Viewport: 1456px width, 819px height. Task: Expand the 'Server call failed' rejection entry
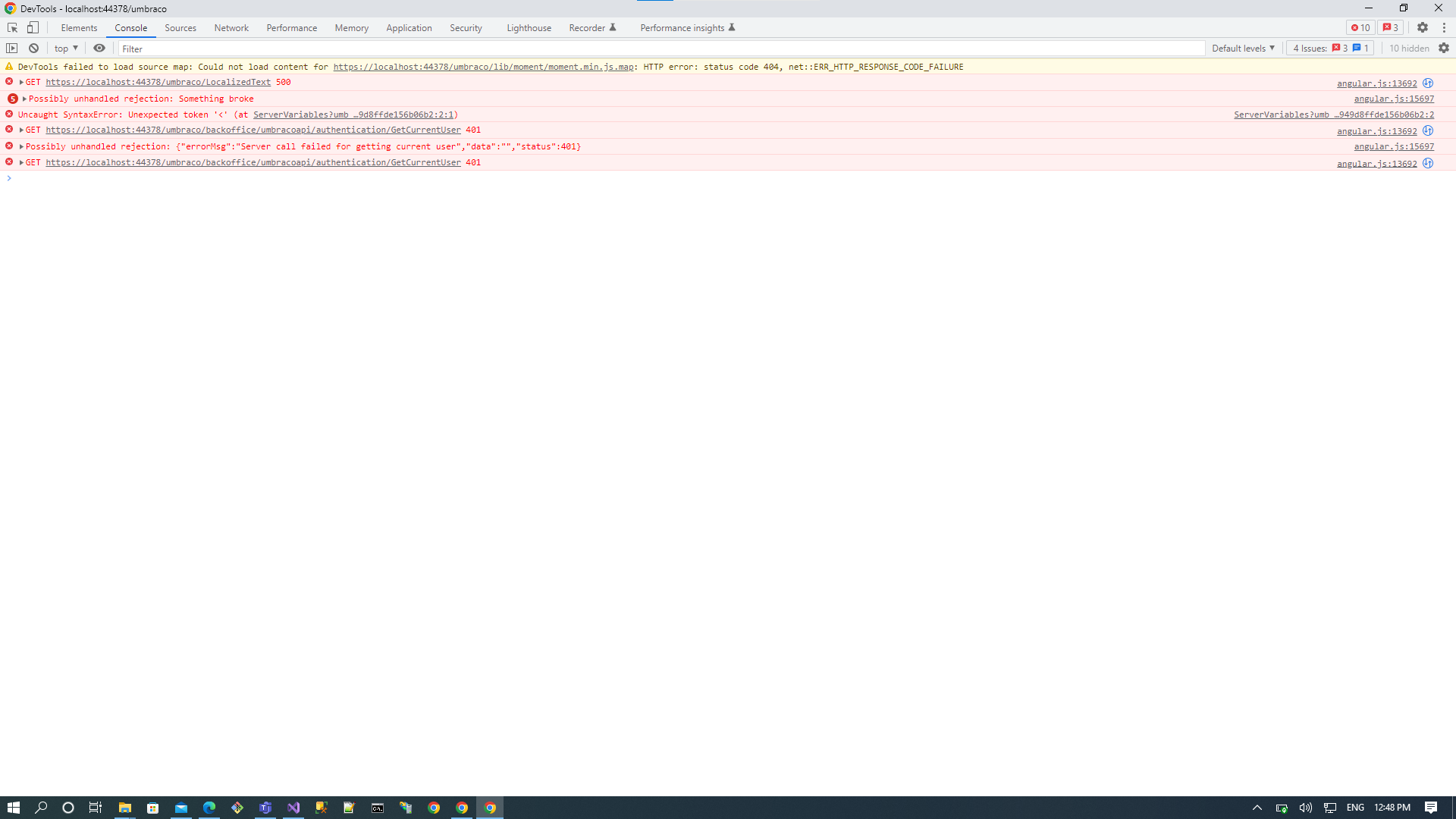(x=21, y=146)
